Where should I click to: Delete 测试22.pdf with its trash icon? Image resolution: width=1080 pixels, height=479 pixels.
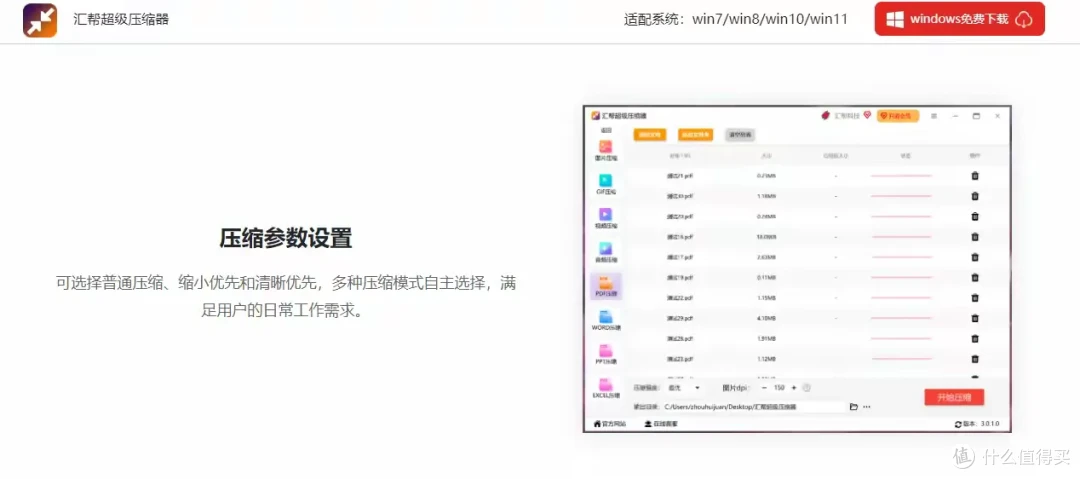pos(975,298)
